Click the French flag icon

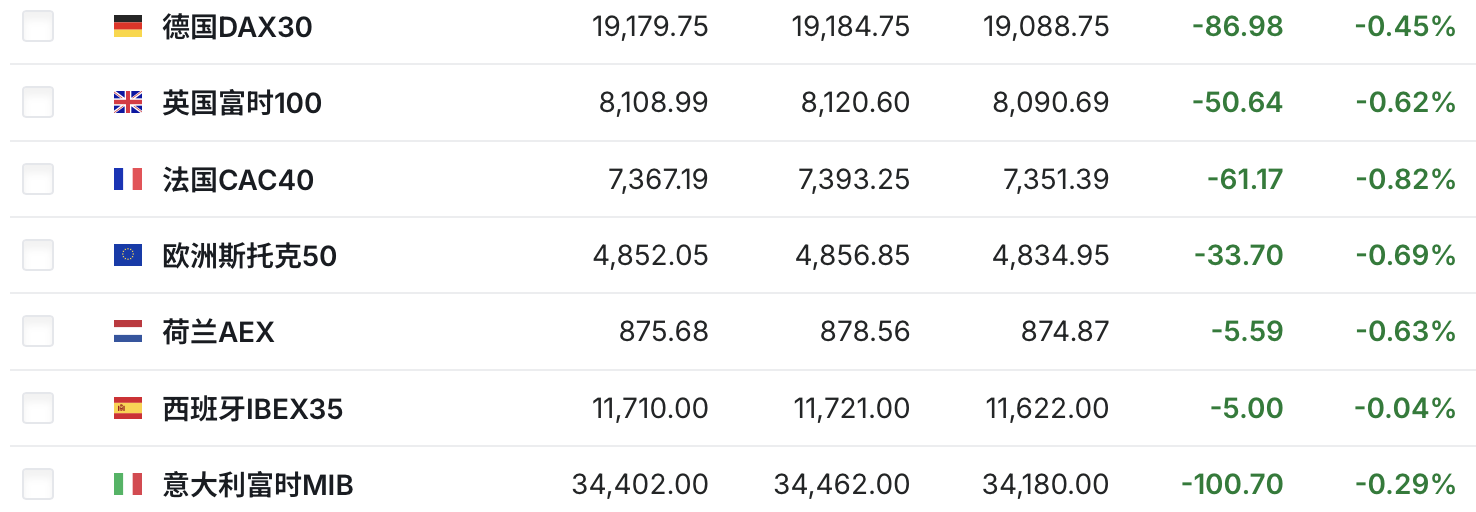(128, 179)
